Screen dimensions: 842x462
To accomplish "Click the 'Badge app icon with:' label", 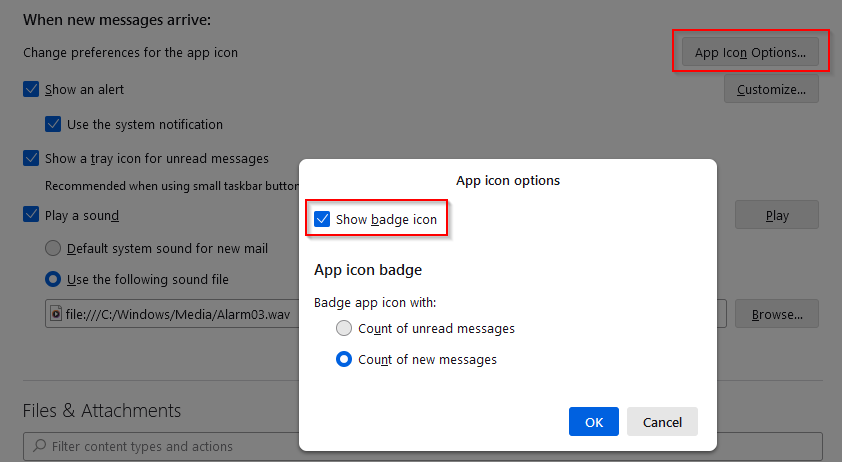I will coord(375,302).
